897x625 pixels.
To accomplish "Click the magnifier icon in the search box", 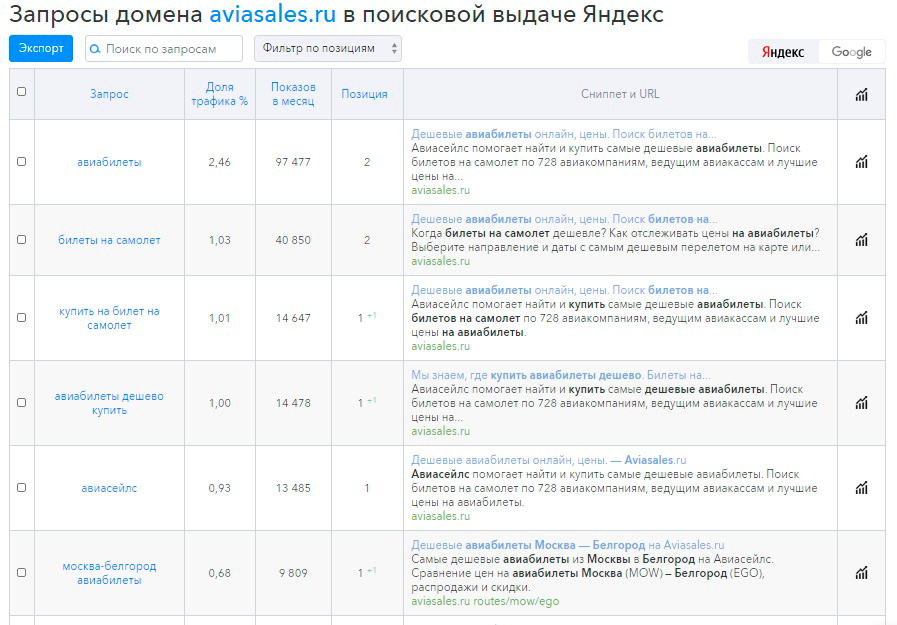I will [x=95, y=49].
